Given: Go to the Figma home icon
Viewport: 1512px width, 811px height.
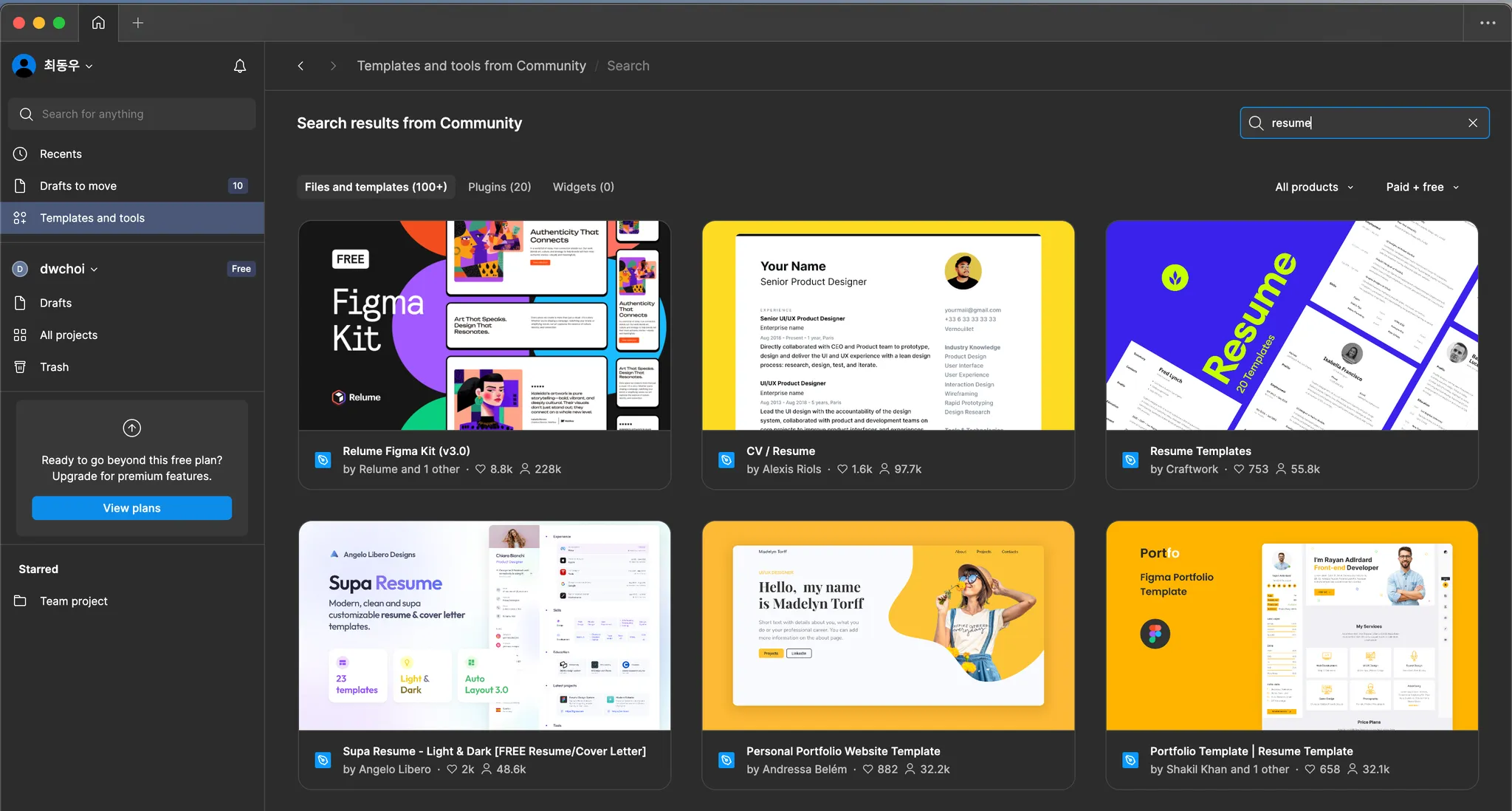Looking at the screenshot, I should pyautogui.click(x=98, y=23).
